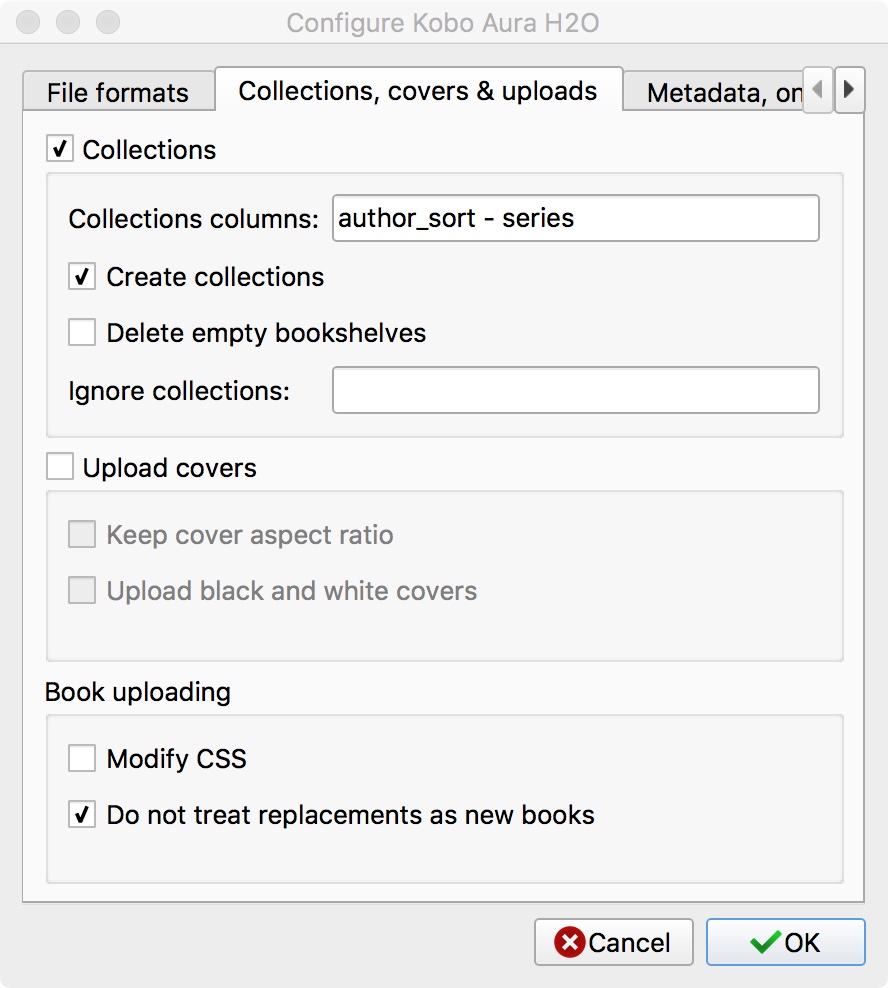Click the Collections columns text field
The height and width of the screenshot is (988, 888).
point(575,219)
